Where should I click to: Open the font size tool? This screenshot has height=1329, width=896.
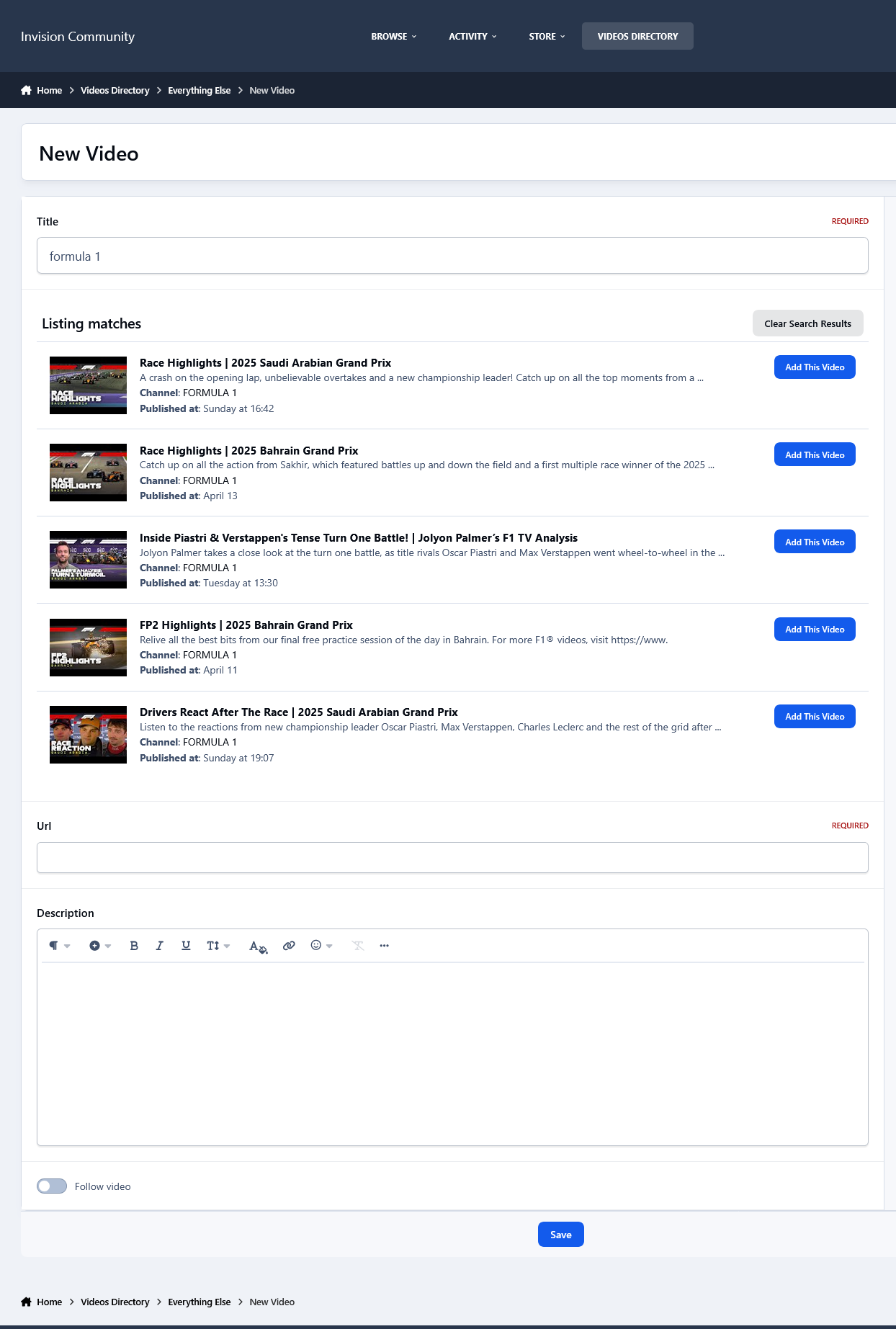218,946
